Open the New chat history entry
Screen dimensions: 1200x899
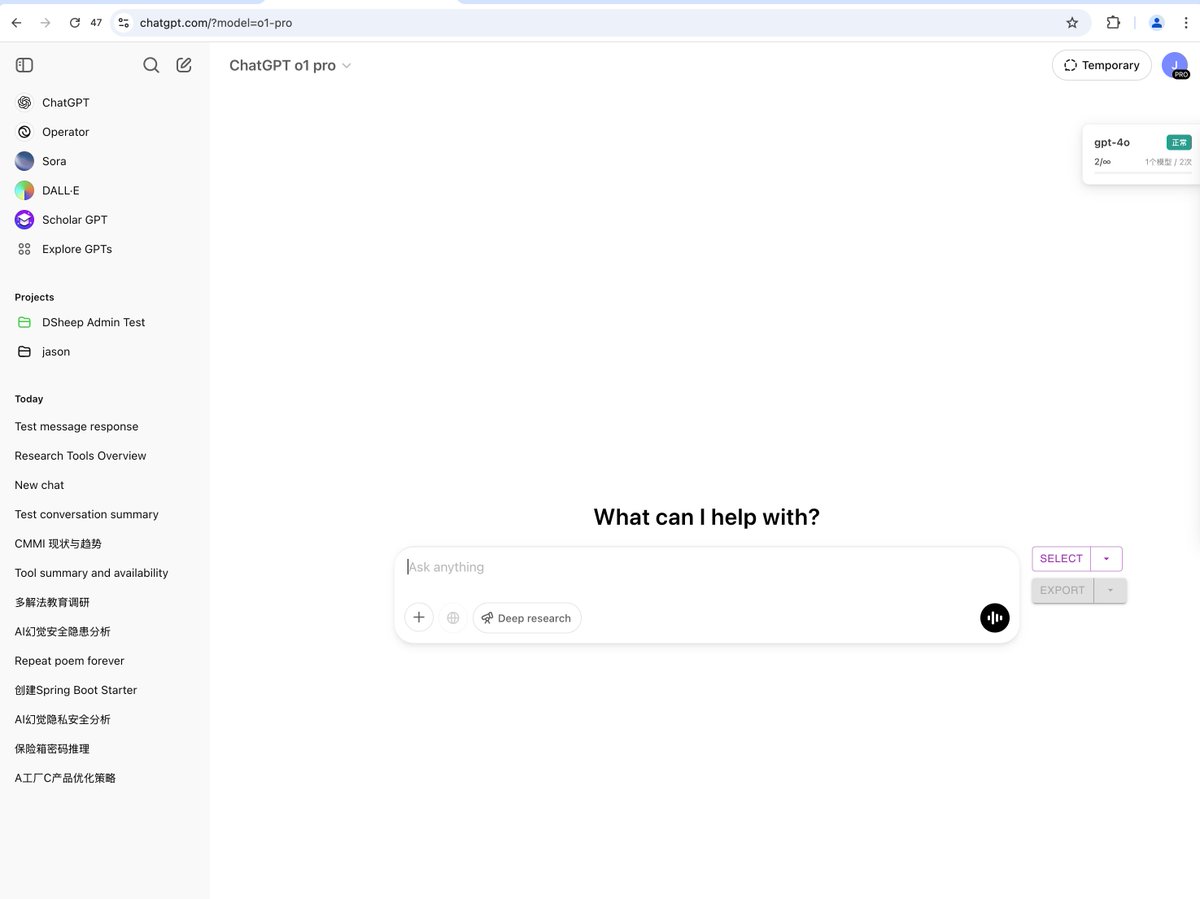(x=105, y=485)
